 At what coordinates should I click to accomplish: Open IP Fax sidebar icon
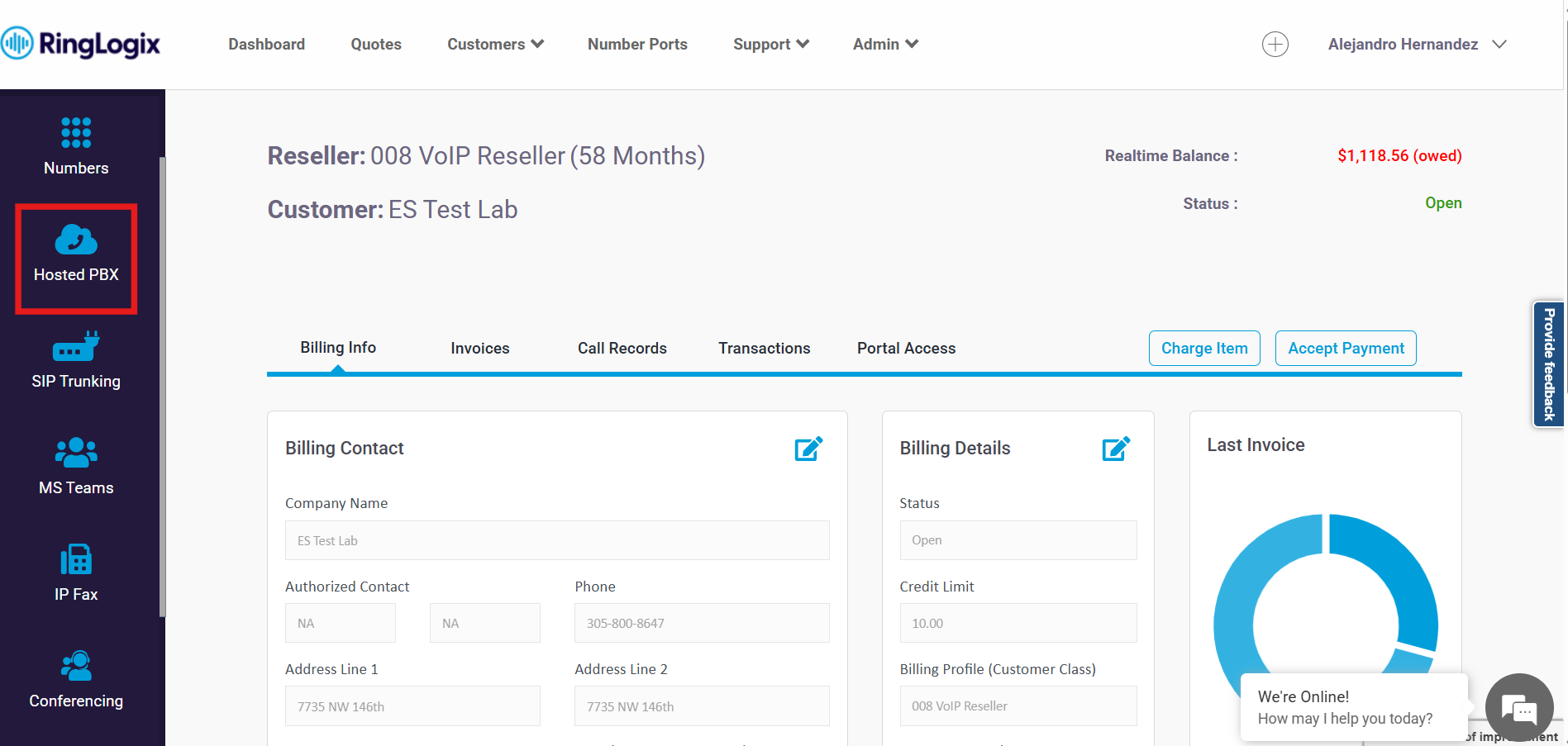(x=76, y=559)
